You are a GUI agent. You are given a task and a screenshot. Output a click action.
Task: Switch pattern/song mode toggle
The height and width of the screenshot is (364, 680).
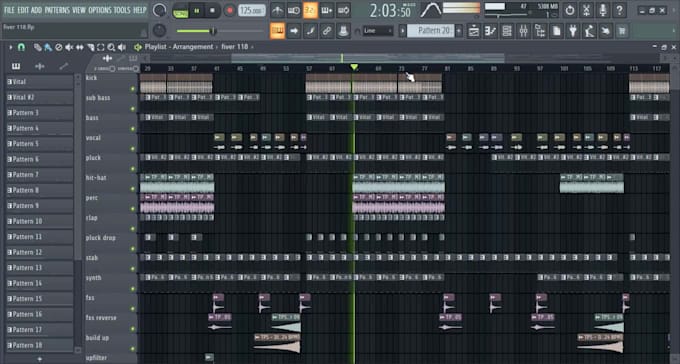coord(180,11)
